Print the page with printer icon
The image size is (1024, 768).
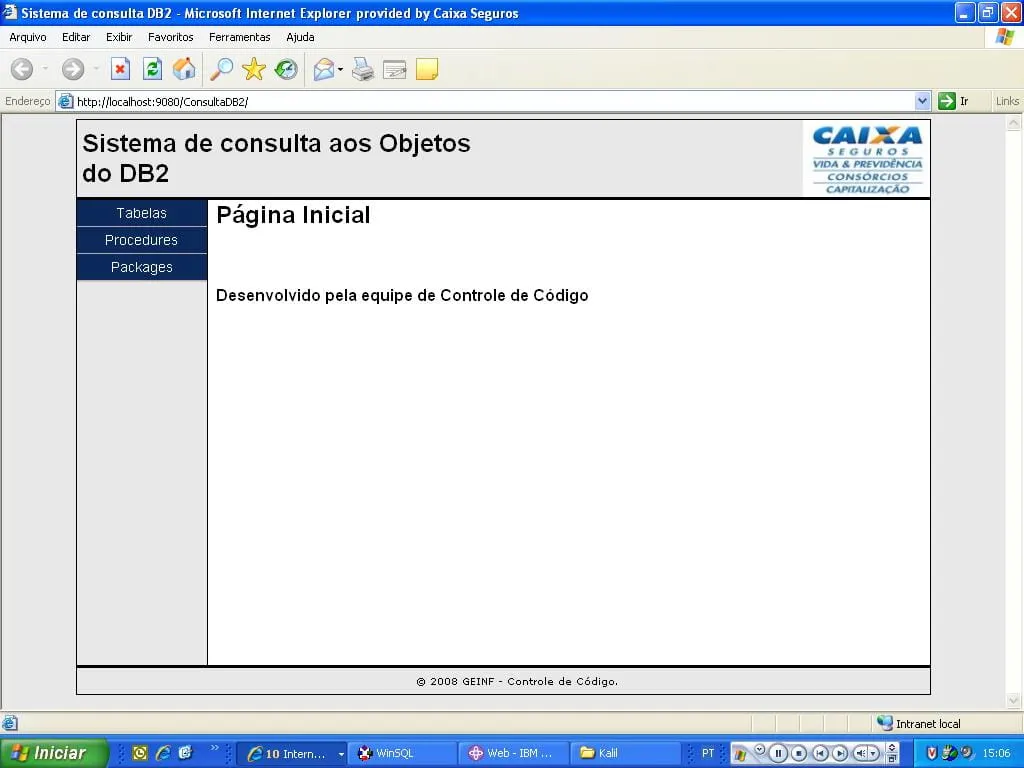[362, 69]
